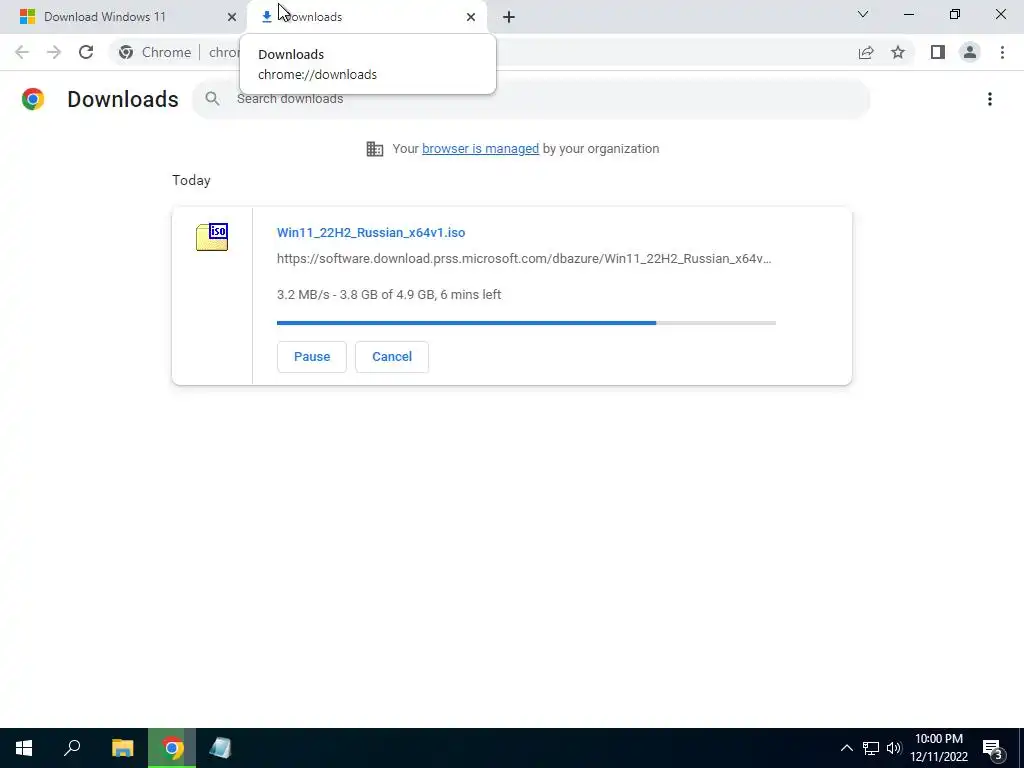Close the Downloads tab
The height and width of the screenshot is (768, 1024).
coord(471,17)
